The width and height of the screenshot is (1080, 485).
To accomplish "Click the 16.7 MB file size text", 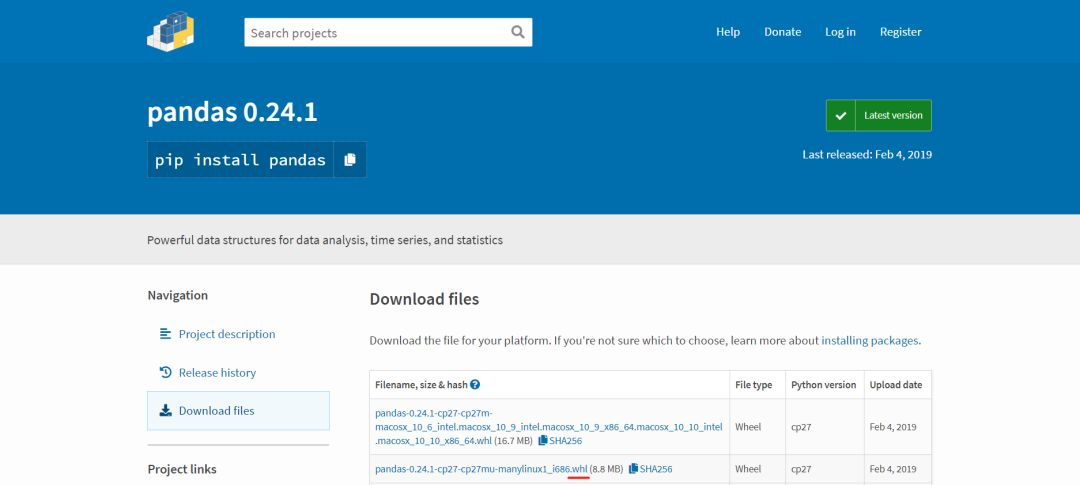I will 513,440.
